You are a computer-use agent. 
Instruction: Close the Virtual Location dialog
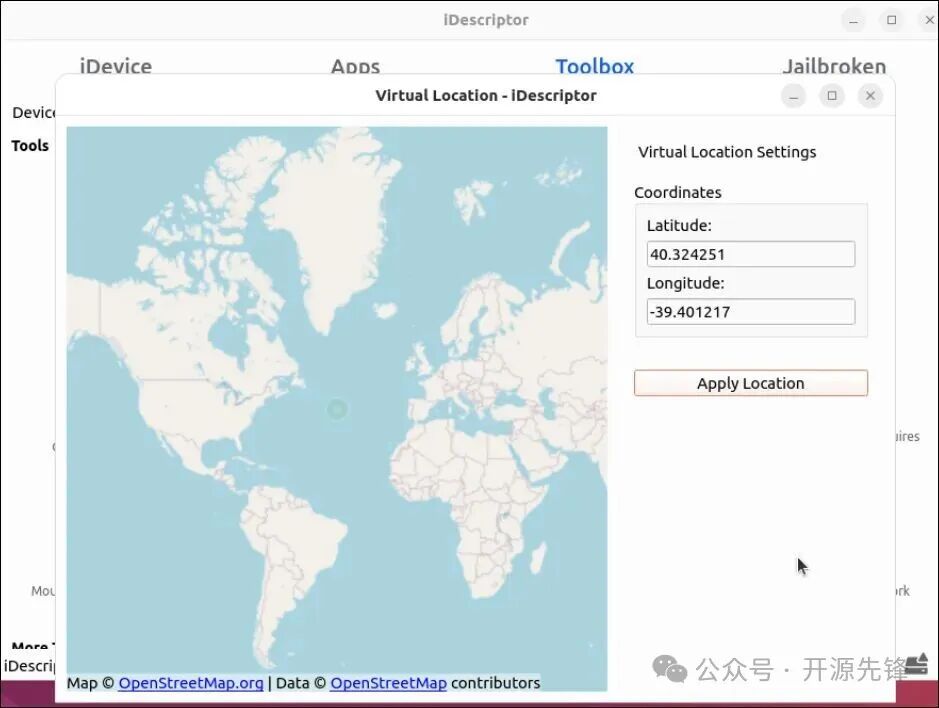[870, 96]
